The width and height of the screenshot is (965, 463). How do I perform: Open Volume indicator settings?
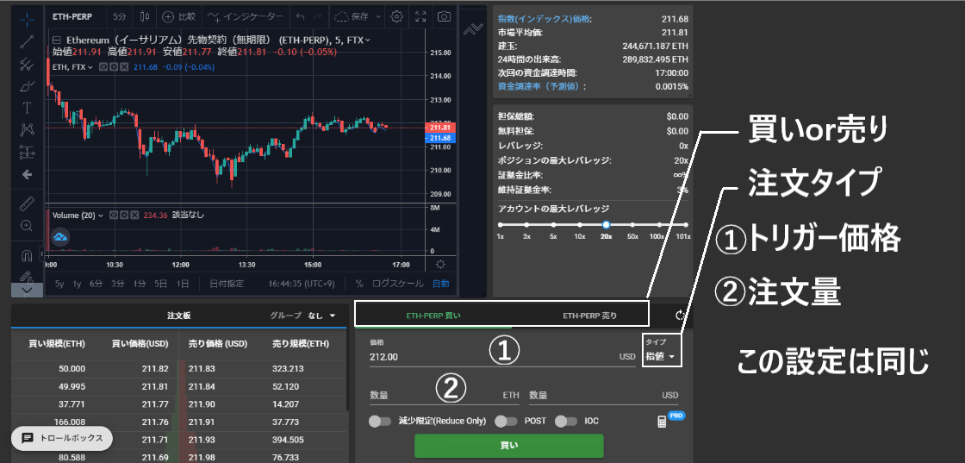[123, 215]
